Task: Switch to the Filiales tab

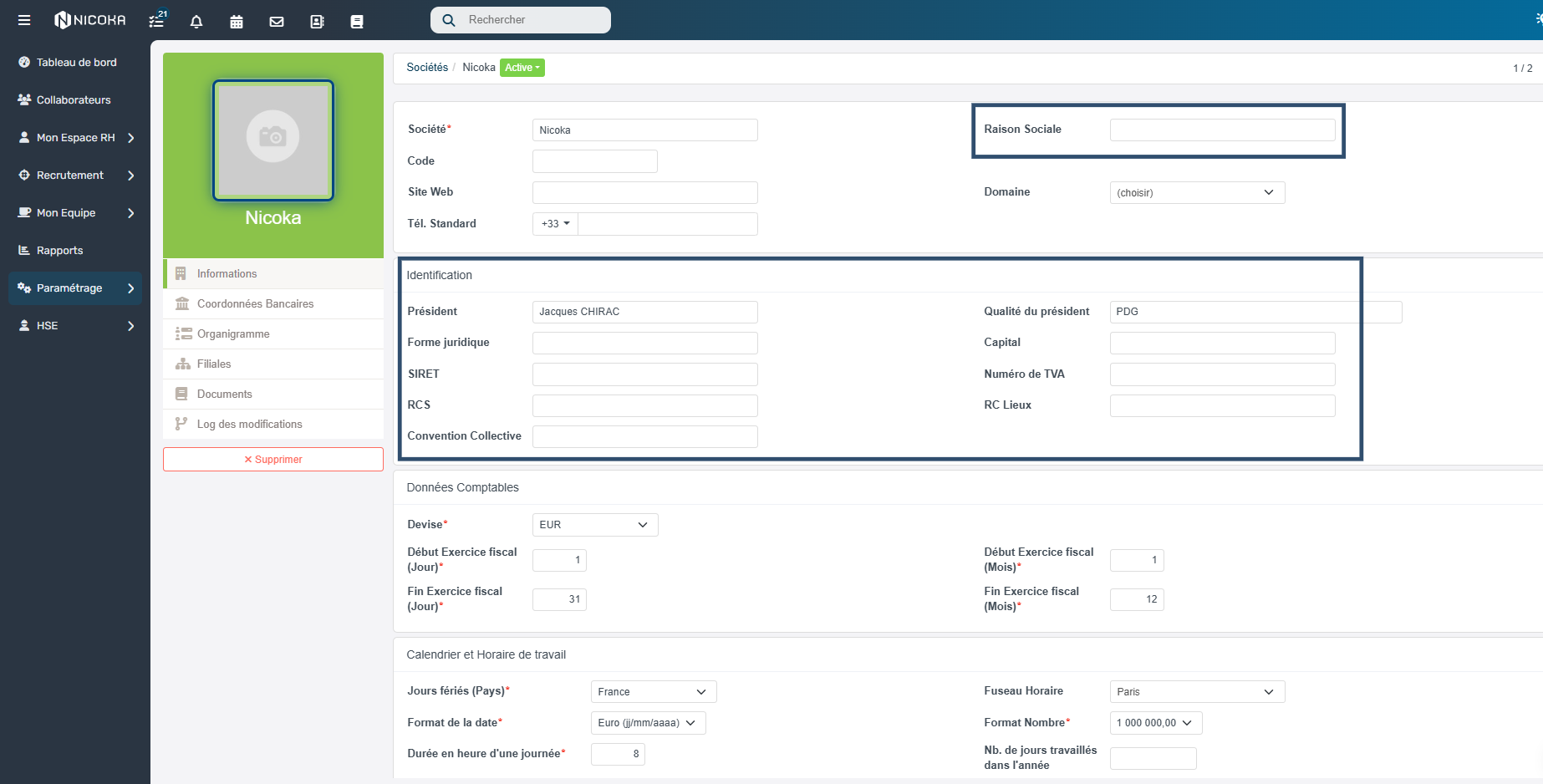Action: coord(273,364)
